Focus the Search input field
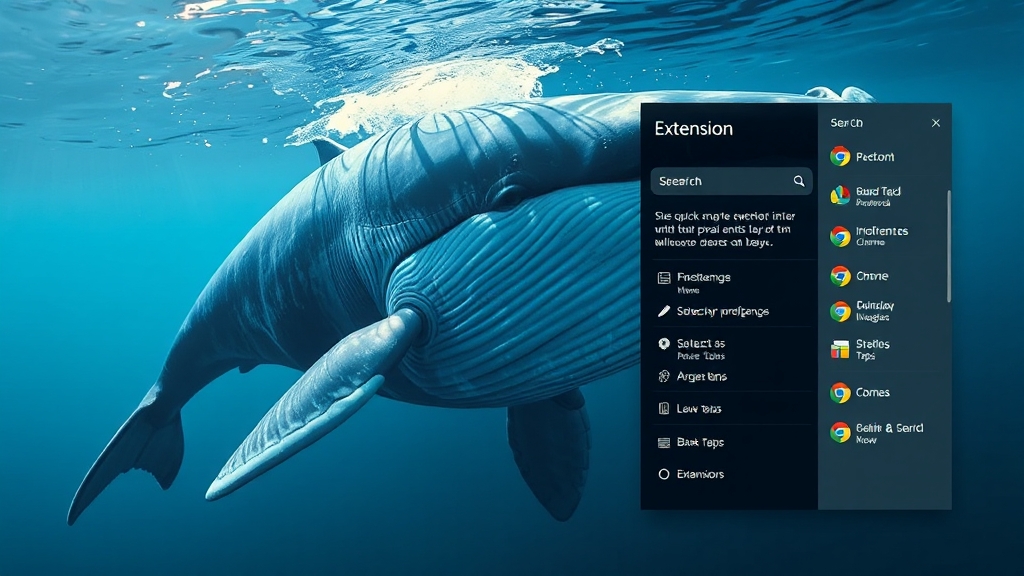Screen dimensions: 1024x576 pyautogui.click(x=720, y=181)
